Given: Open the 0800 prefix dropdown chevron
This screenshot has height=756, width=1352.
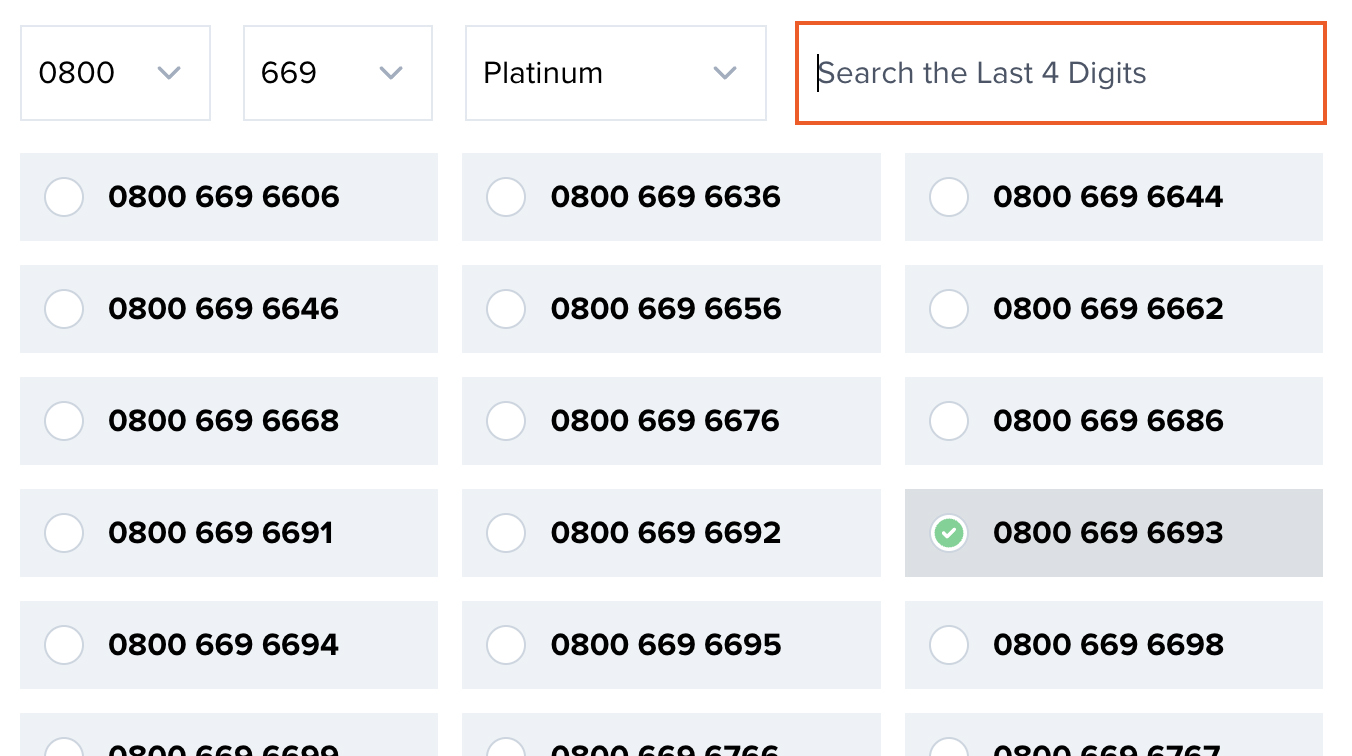Looking at the screenshot, I should (x=169, y=72).
